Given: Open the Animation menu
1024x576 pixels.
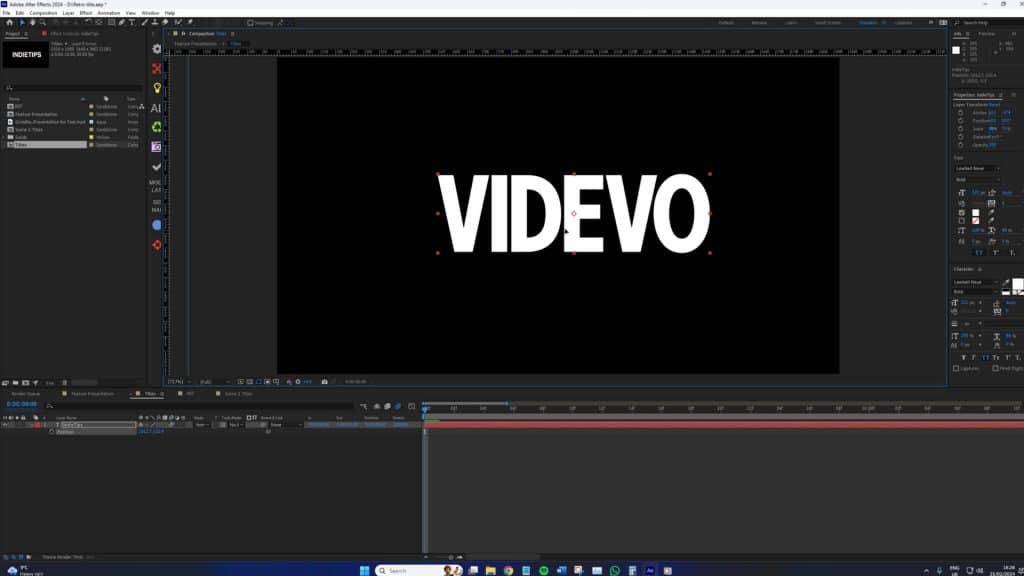Looking at the screenshot, I should pos(108,13).
